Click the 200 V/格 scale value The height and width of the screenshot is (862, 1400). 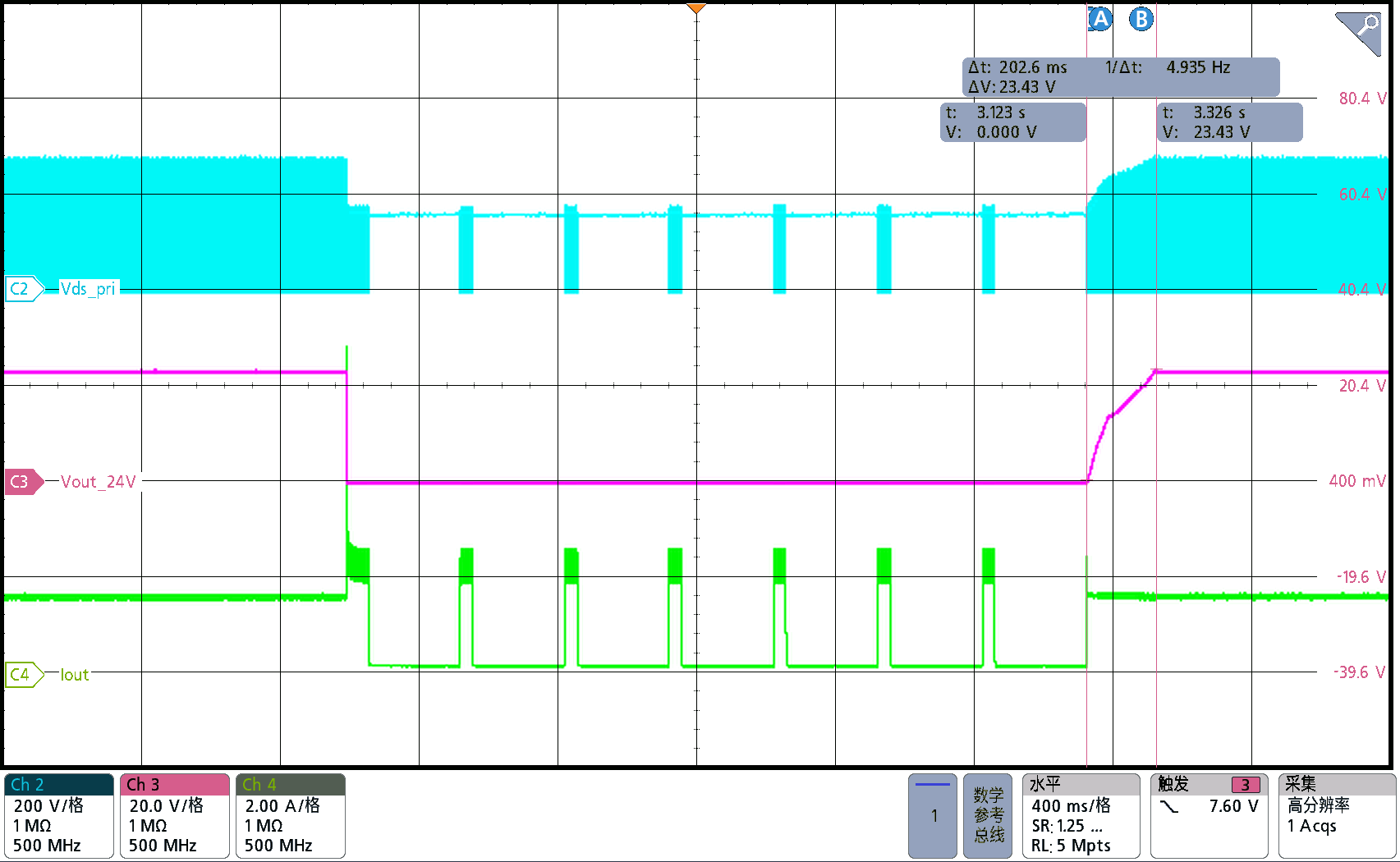[48, 806]
